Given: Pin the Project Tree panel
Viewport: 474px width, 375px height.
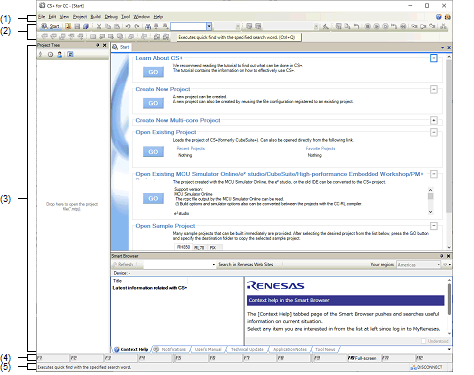Looking at the screenshot, I should coord(98,45).
